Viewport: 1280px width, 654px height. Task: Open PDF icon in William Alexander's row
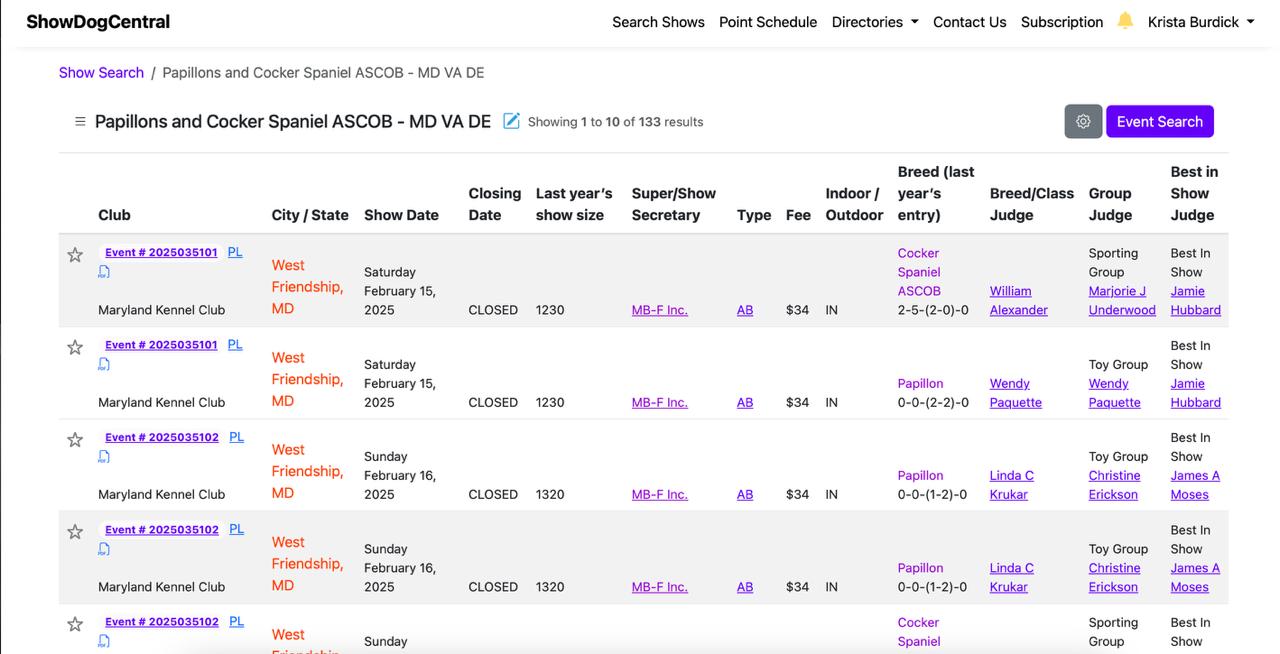[x=104, y=272]
